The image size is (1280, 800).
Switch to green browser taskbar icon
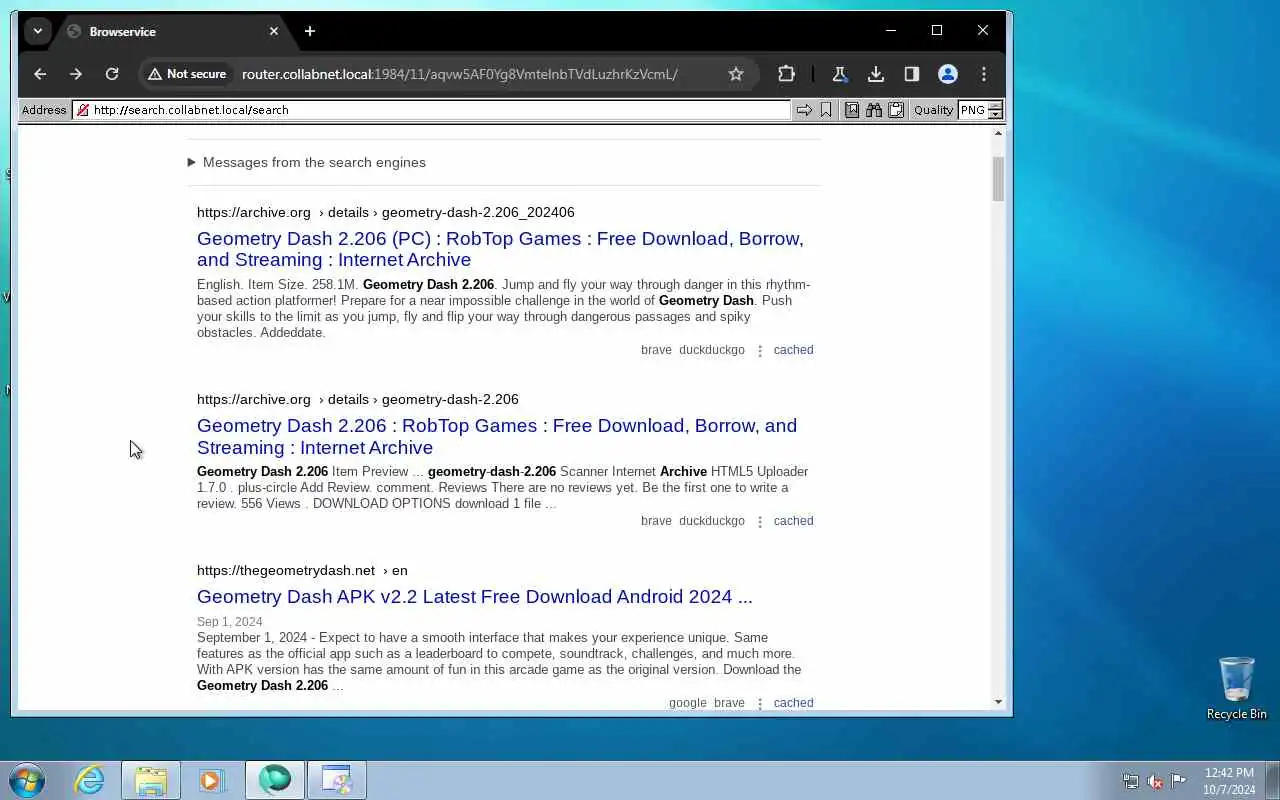275,780
